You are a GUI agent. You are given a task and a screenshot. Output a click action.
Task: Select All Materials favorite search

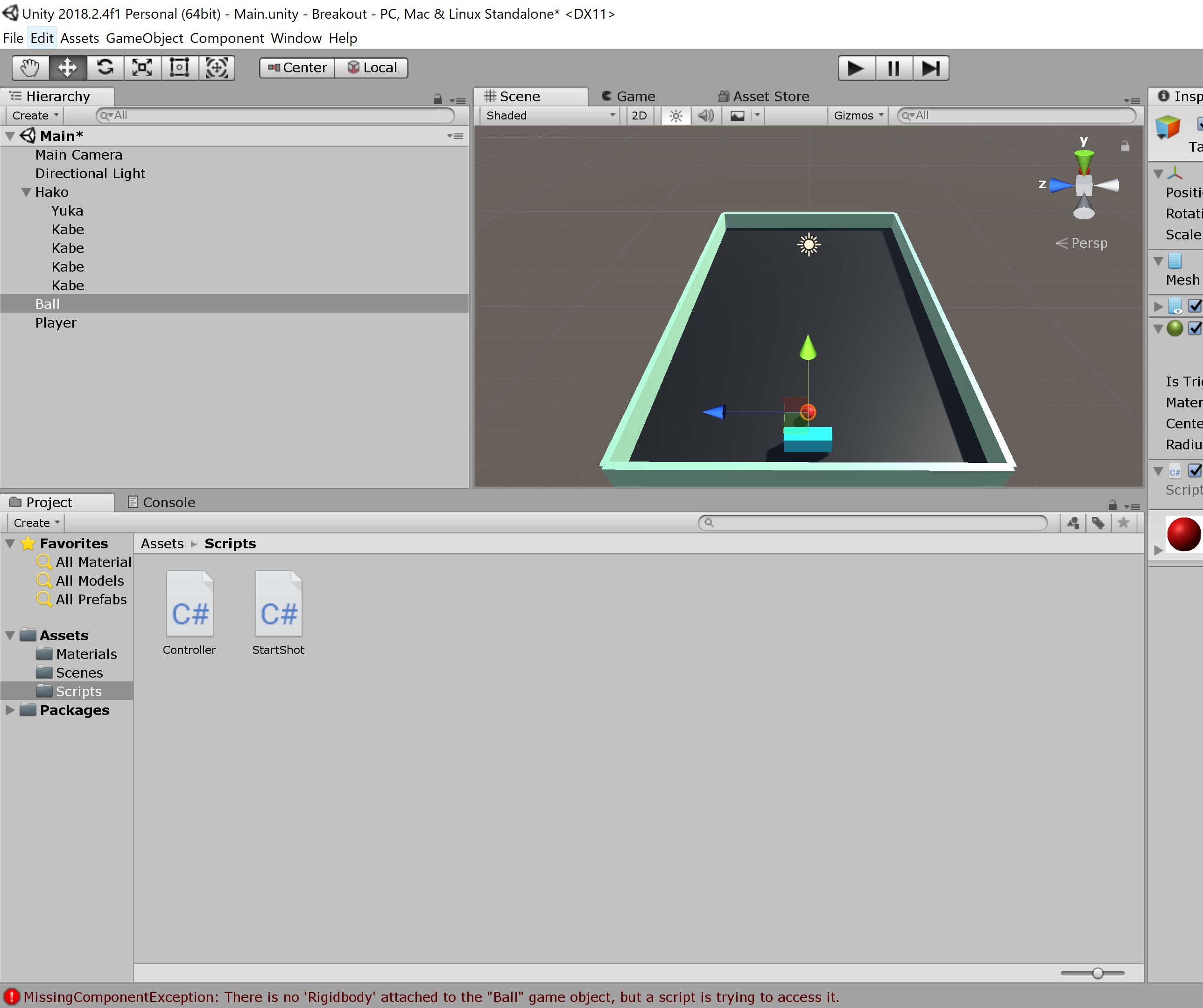coord(84,562)
